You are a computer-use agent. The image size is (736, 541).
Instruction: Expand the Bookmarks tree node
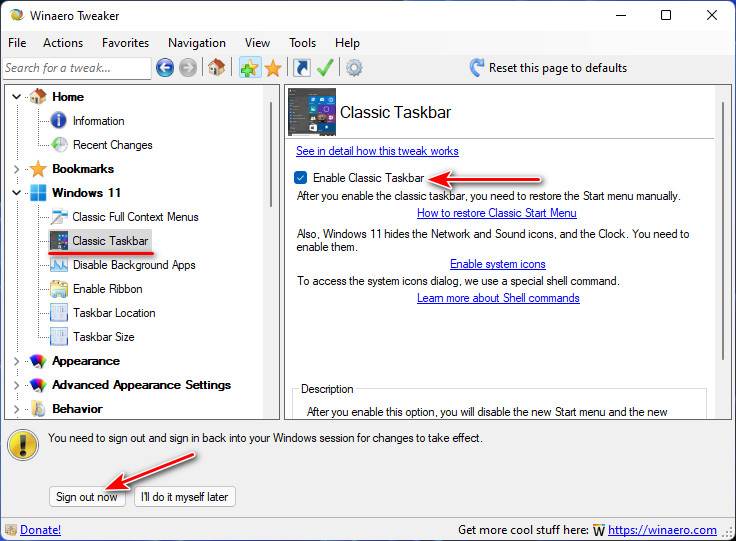(x=16, y=169)
